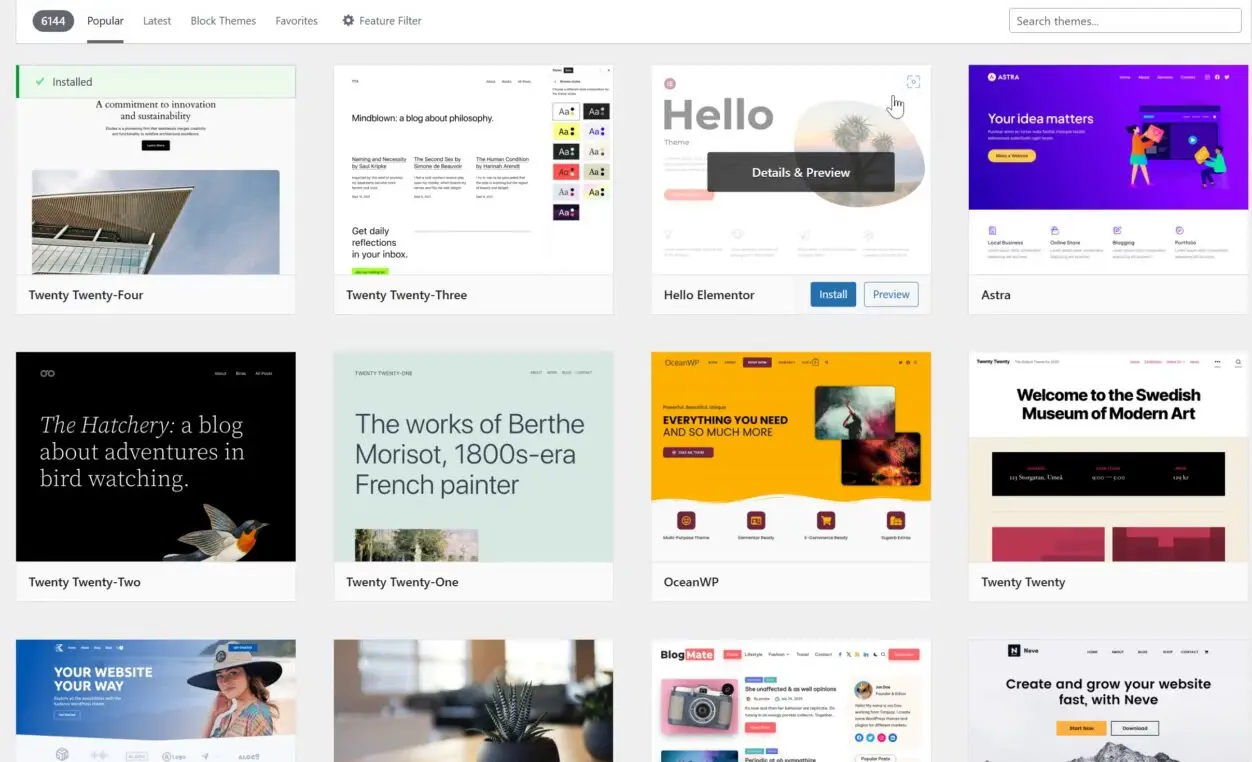Click Astra's Portfolio icon

pyautogui.click(x=1180, y=230)
